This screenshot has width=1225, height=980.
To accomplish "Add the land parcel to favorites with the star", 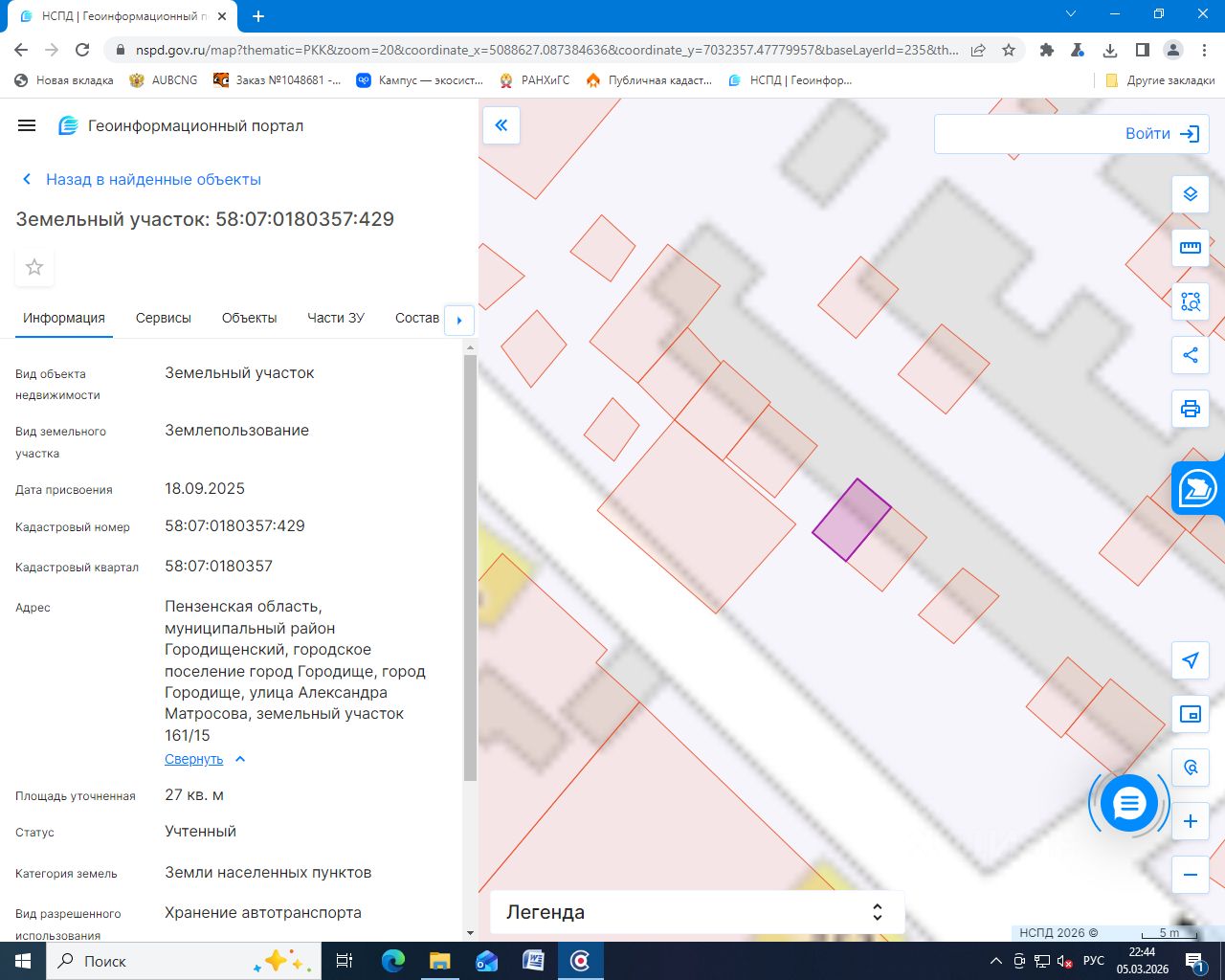I will point(34,267).
